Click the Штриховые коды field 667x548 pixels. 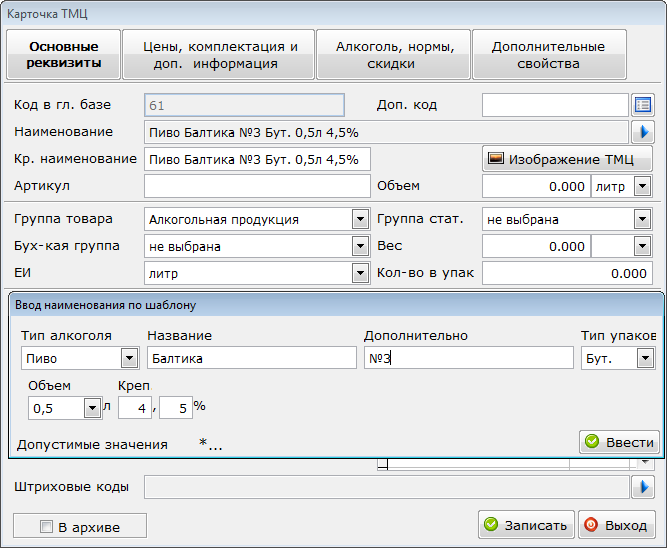tap(386, 487)
